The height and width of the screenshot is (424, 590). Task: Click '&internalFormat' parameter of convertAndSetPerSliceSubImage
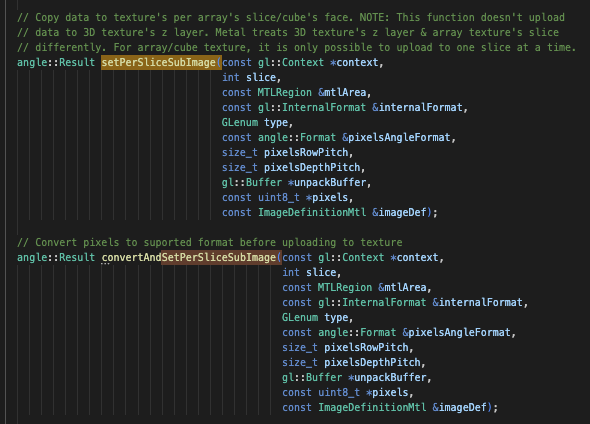477,303
